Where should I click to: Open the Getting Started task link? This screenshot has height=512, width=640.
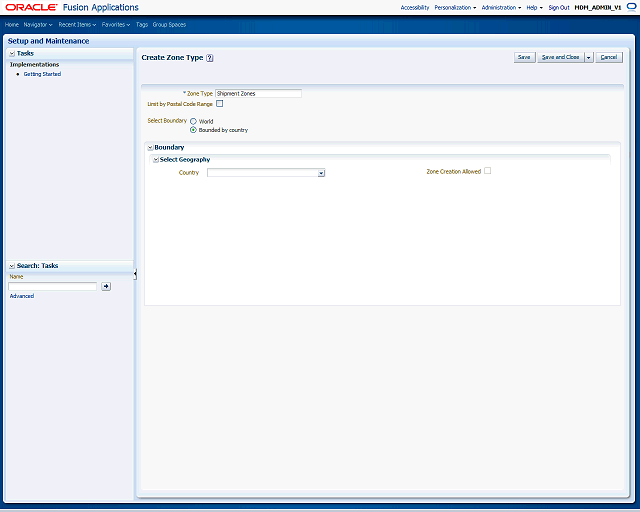point(42,74)
